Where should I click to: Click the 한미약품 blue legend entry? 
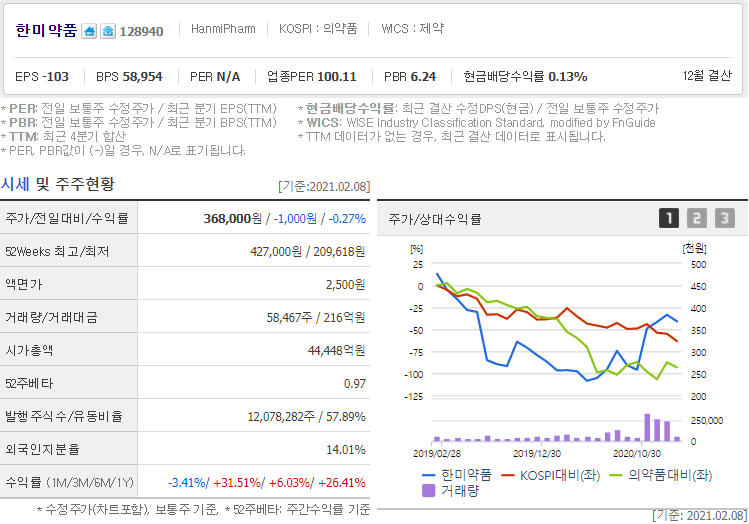tap(457, 475)
